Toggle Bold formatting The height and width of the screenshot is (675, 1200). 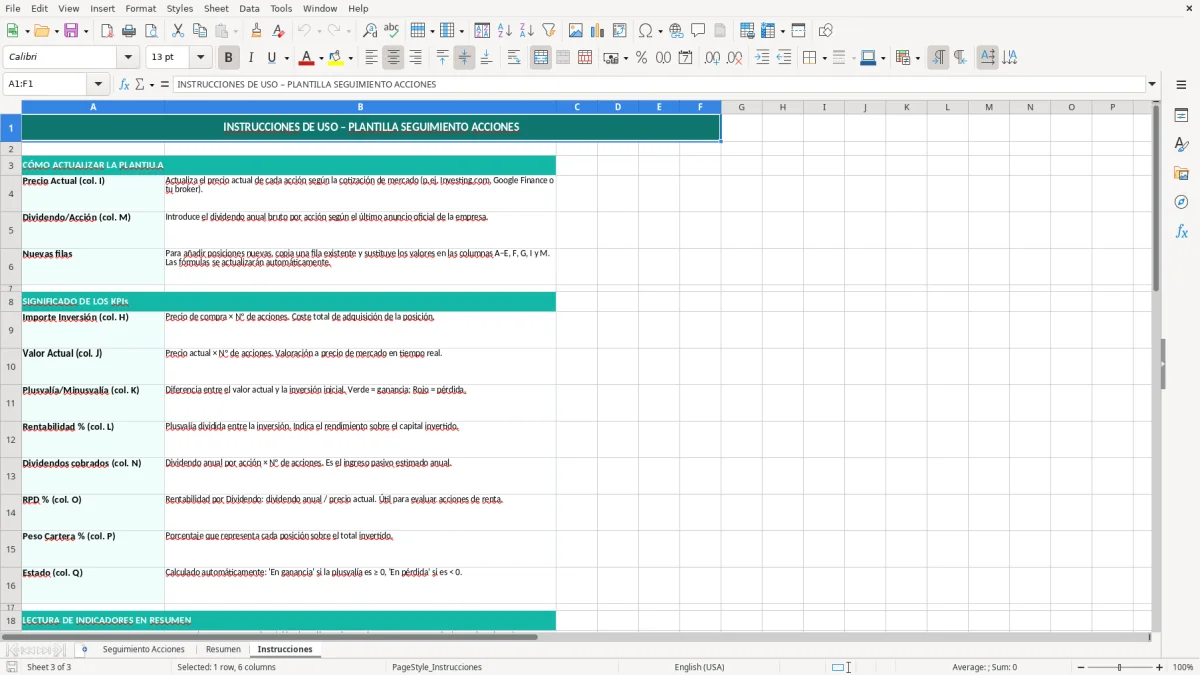pos(229,58)
